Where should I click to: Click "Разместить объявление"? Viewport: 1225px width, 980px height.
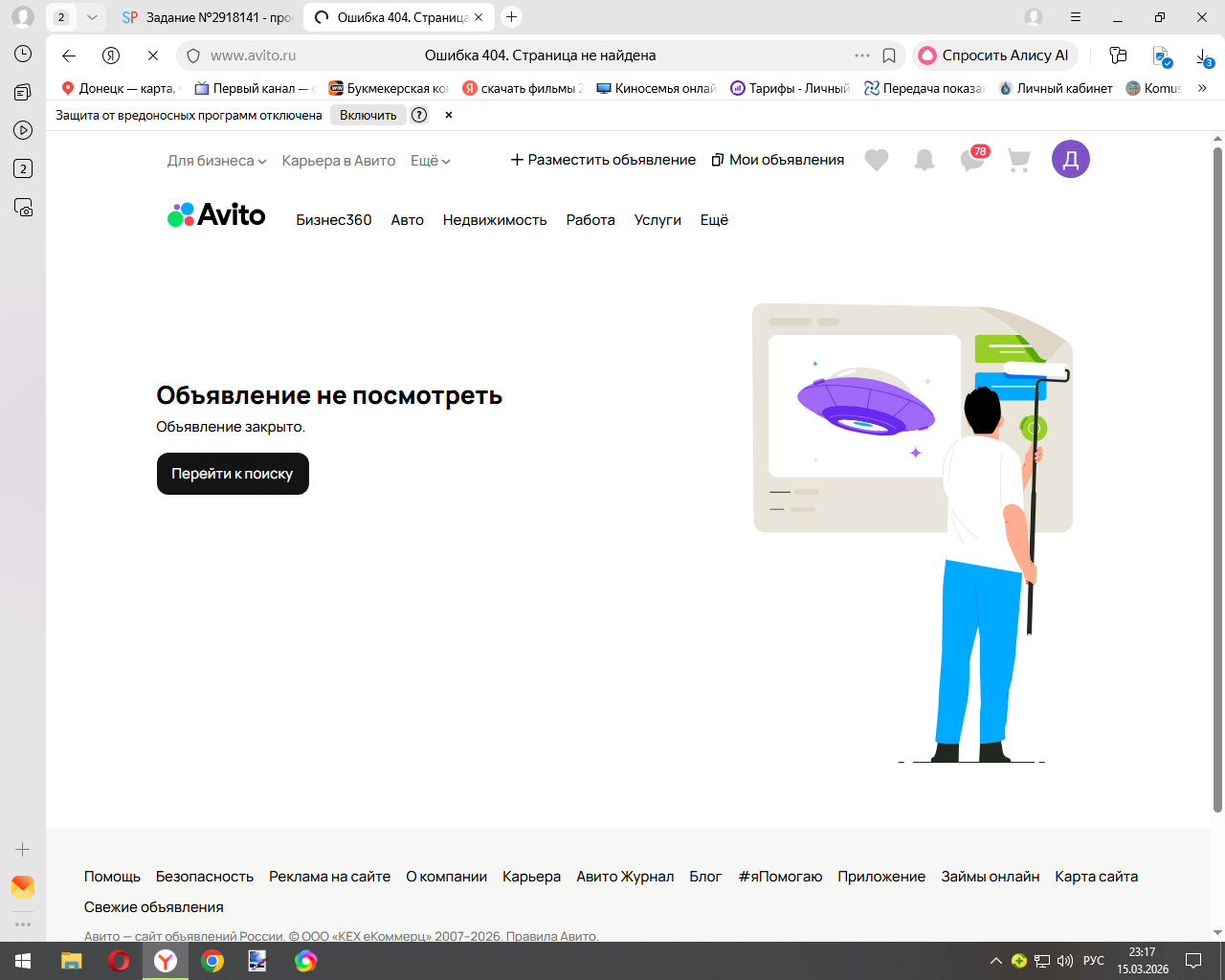603,160
